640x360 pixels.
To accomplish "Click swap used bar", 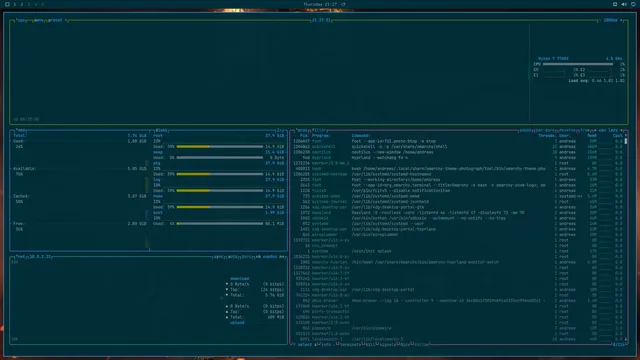I will pyautogui.click(x=220, y=158).
